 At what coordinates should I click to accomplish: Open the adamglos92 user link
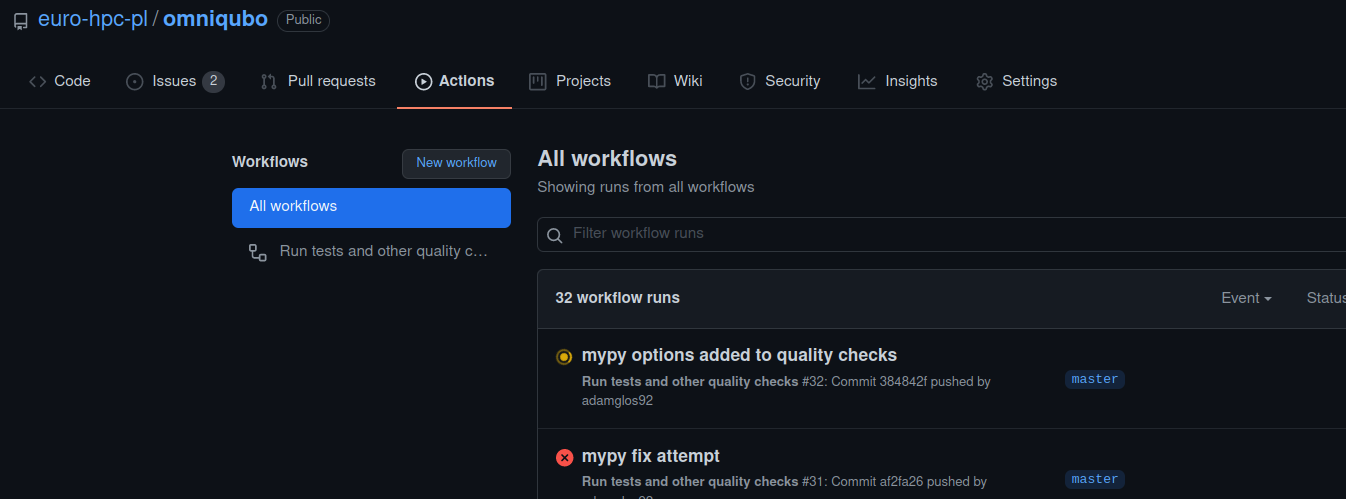(617, 400)
